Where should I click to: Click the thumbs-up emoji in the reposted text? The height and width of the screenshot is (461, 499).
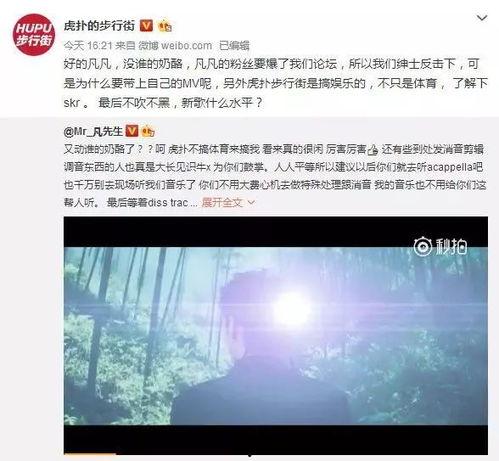pos(373,150)
